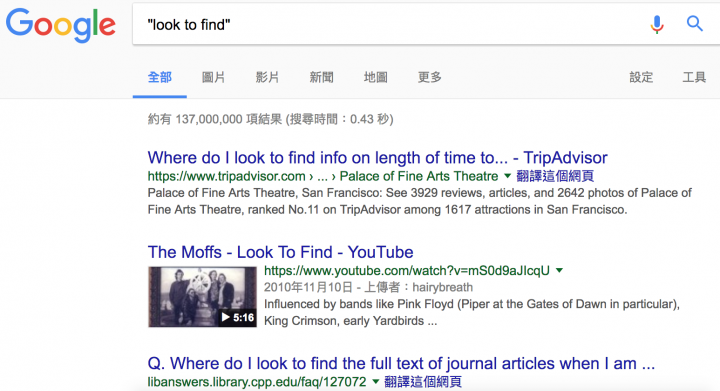The image size is (720, 391).
Task: Switch to the 影片 videos tab
Action: (267, 77)
